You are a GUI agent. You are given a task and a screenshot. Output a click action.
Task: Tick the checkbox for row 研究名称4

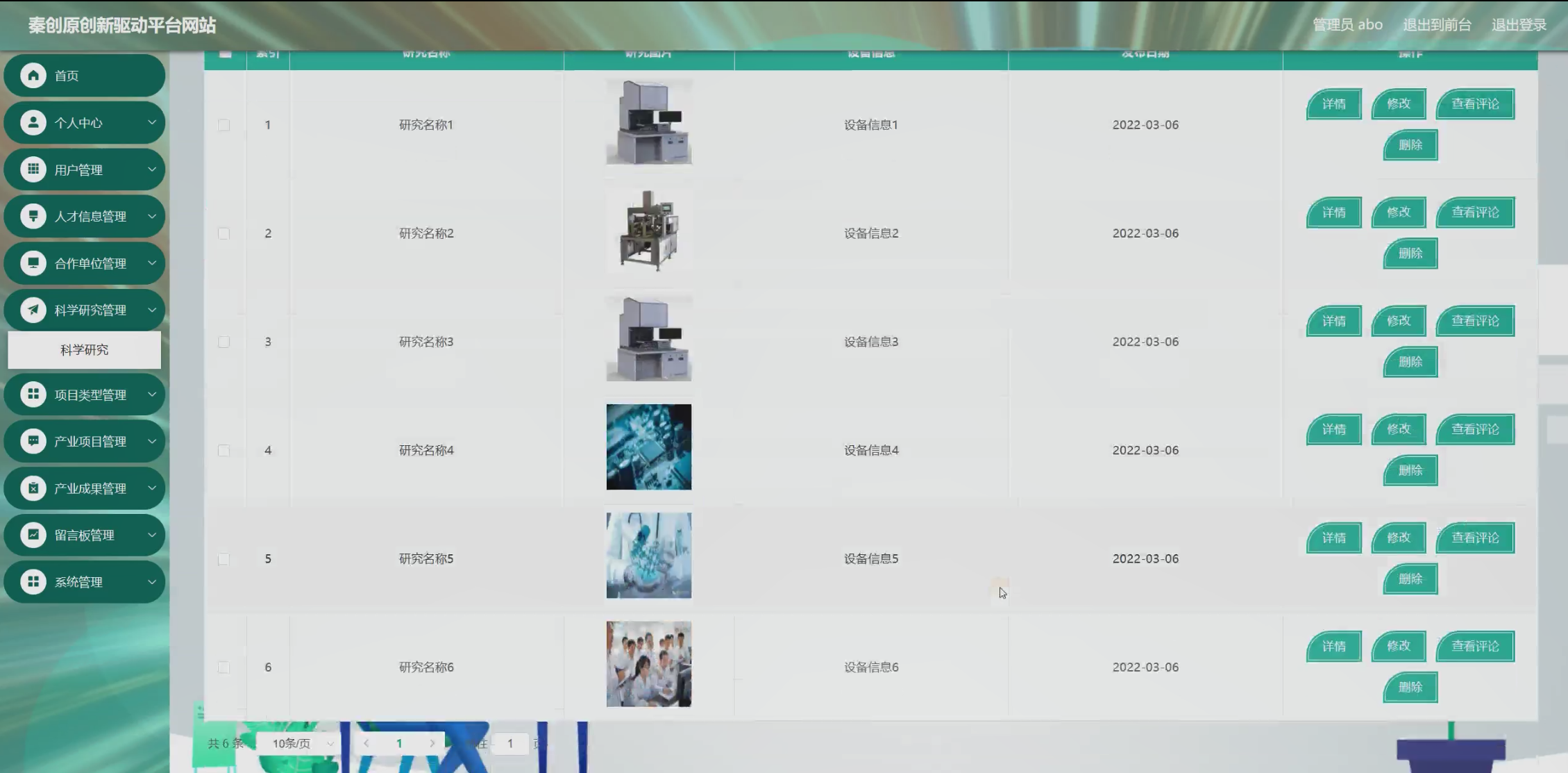coord(224,450)
